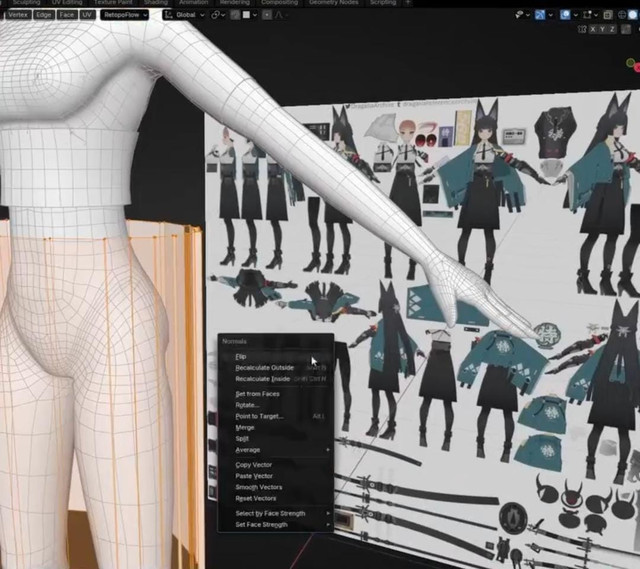This screenshot has height=569, width=640.
Task: Expand Set Face Strength submenu
Action: click(x=276, y=525)
